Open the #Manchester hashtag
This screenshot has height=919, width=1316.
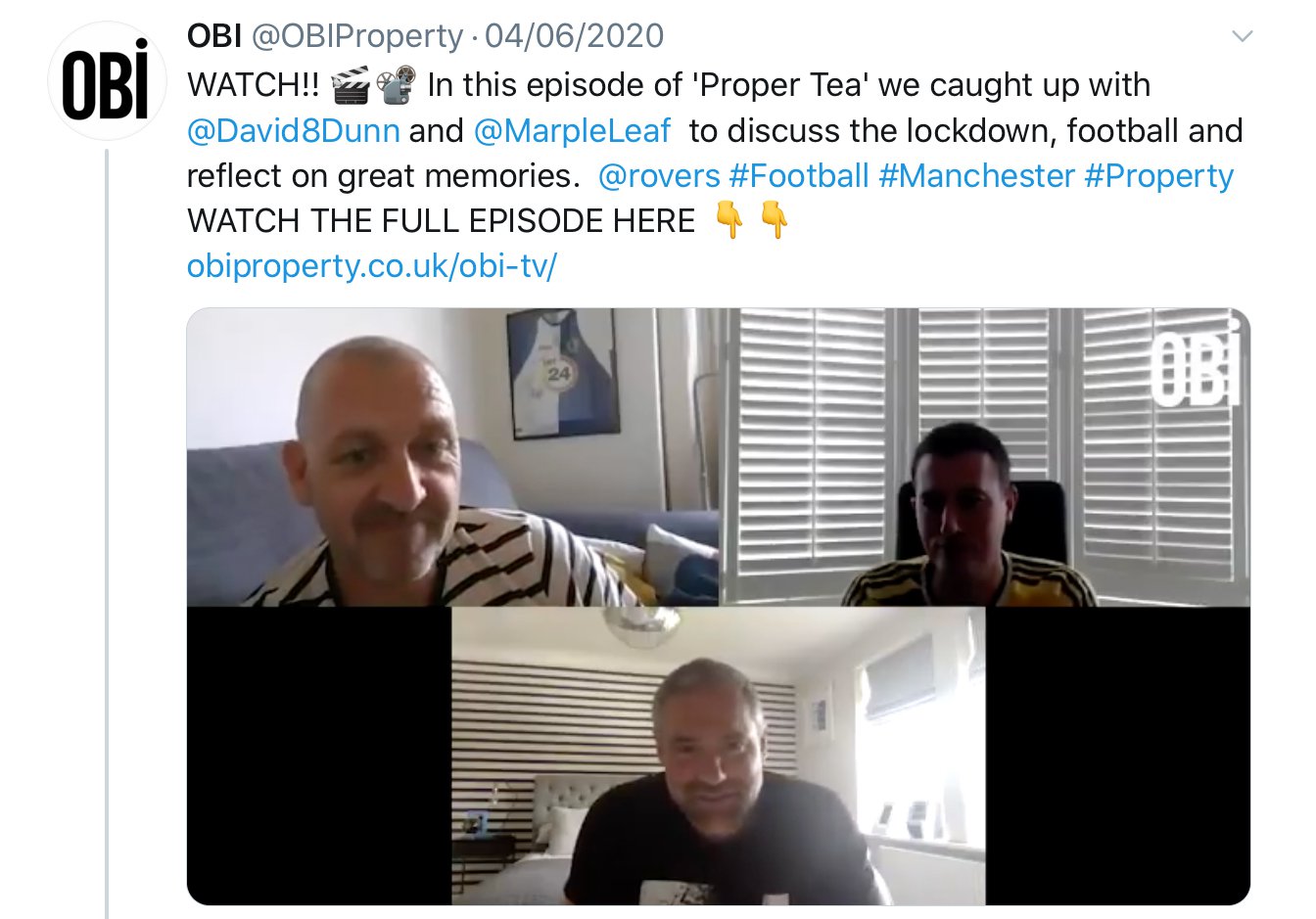tap(977, 176)
